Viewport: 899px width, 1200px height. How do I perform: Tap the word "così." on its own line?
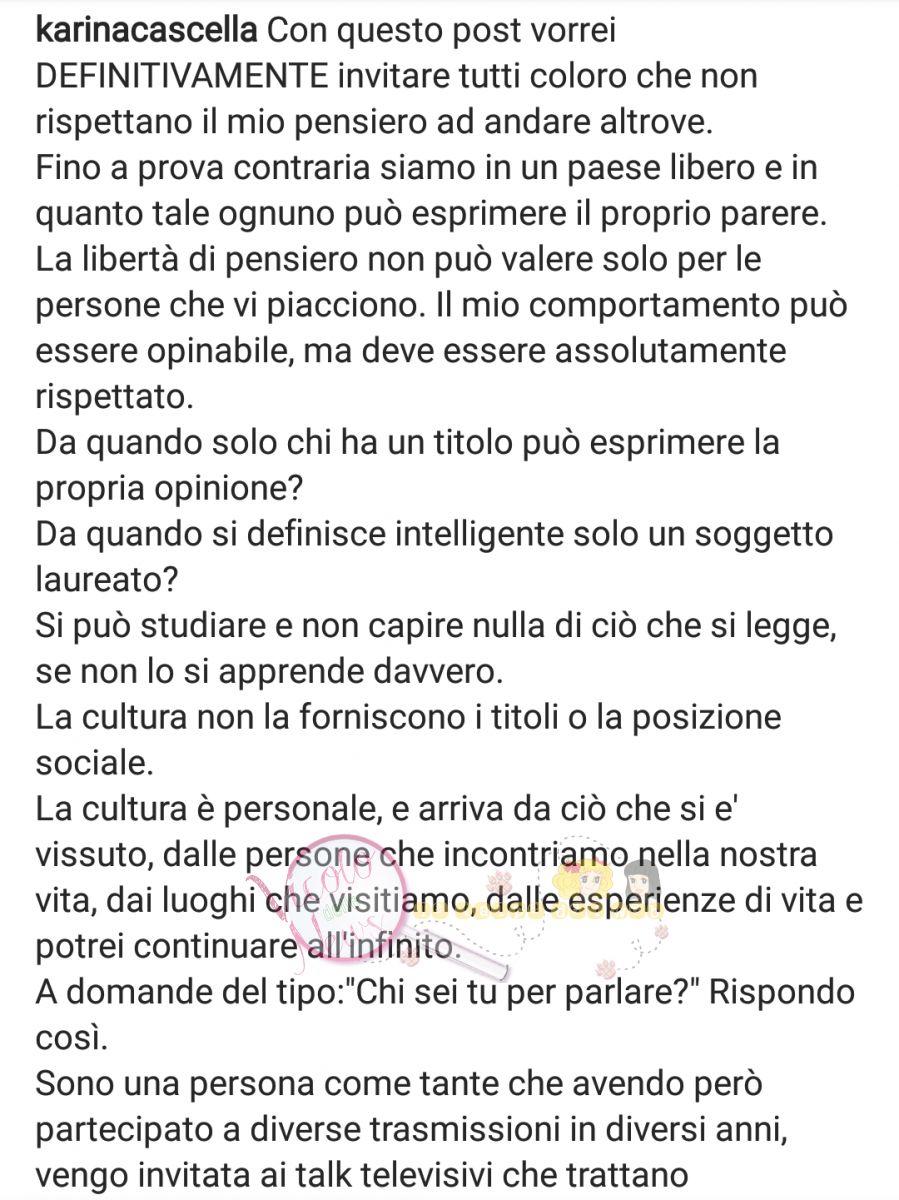(x=68, y=1037)
